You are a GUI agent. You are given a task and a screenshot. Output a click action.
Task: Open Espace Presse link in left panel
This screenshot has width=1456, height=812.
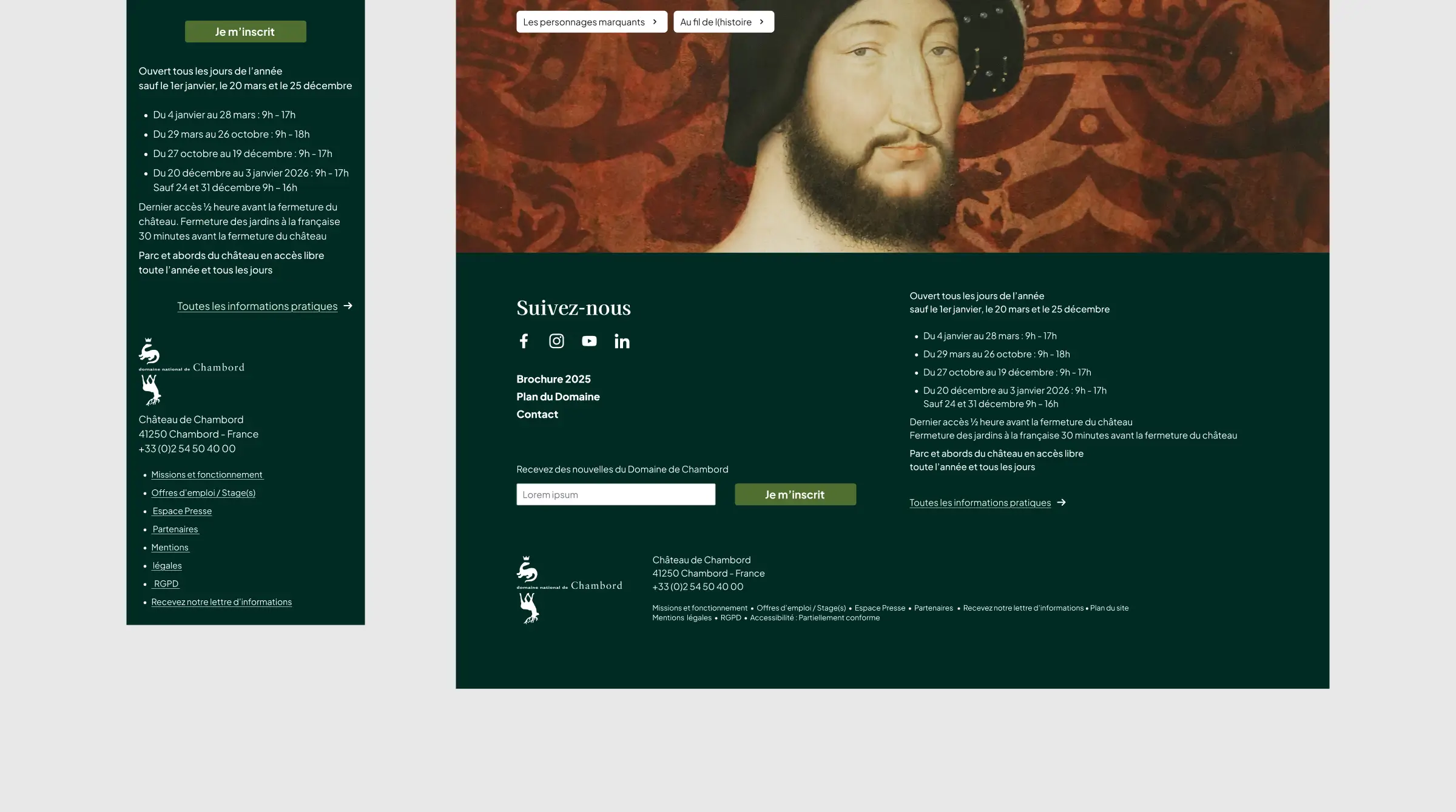tap(182, 511)
